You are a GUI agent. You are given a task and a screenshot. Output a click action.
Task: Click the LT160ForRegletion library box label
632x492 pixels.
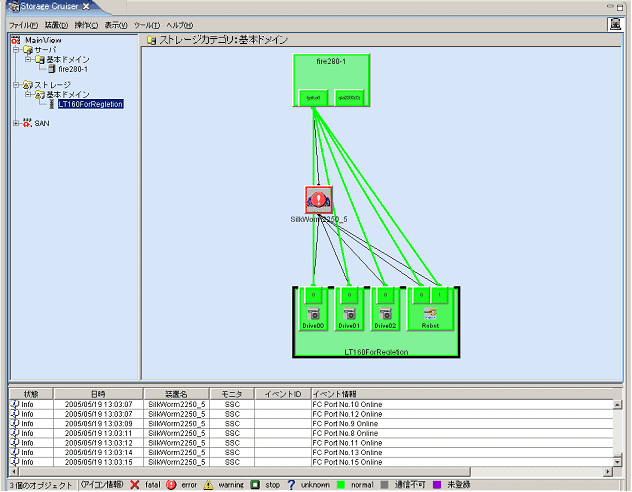[376, 352]
